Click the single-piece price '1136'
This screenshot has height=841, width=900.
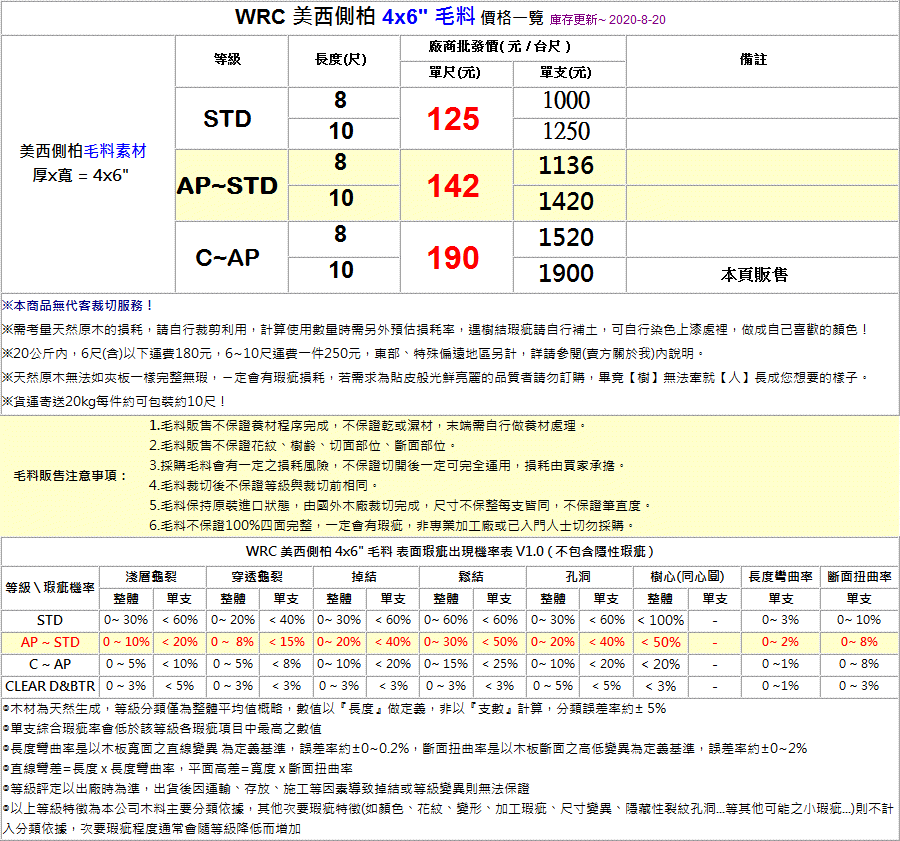(x=567, y=165)
